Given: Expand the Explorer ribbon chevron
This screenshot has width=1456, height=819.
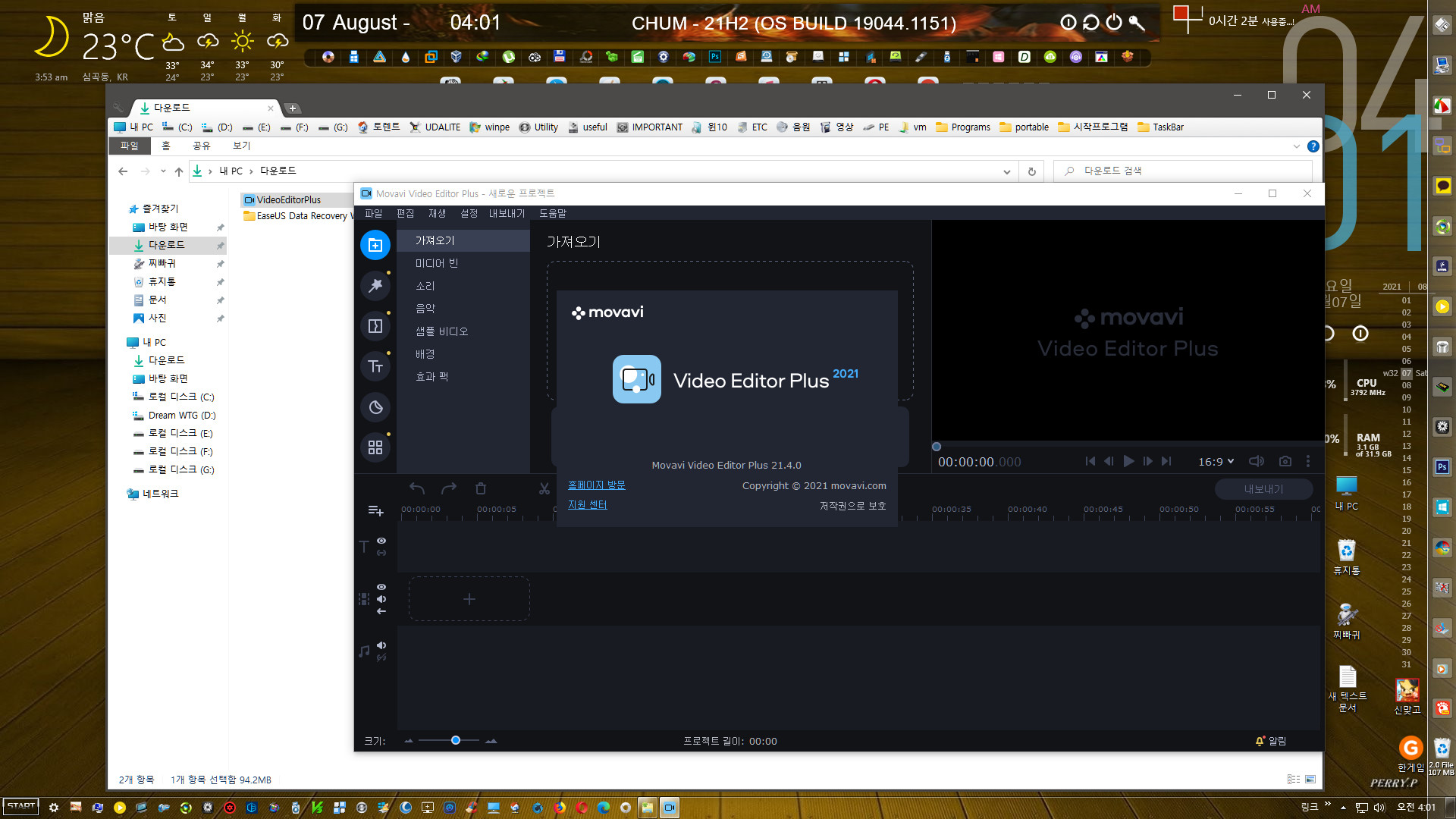Looking at the screenshot, I should [x=1296, y=146].
